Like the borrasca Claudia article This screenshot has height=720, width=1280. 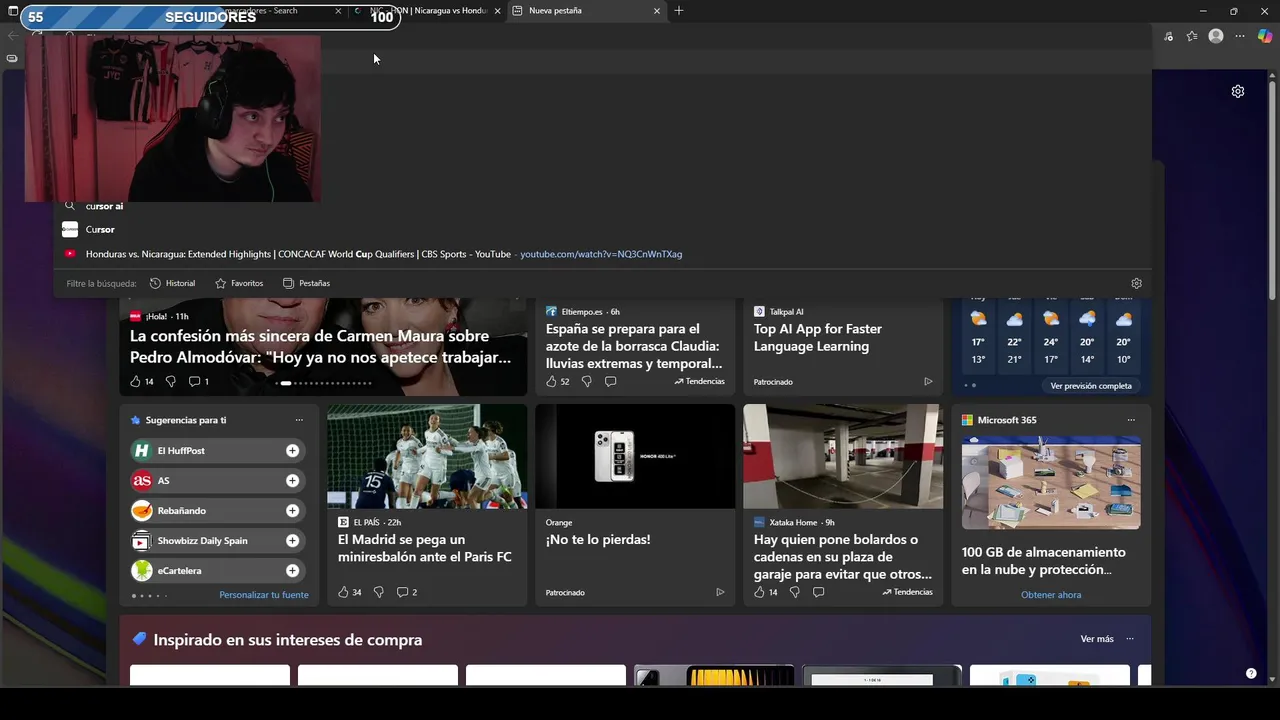557,381
